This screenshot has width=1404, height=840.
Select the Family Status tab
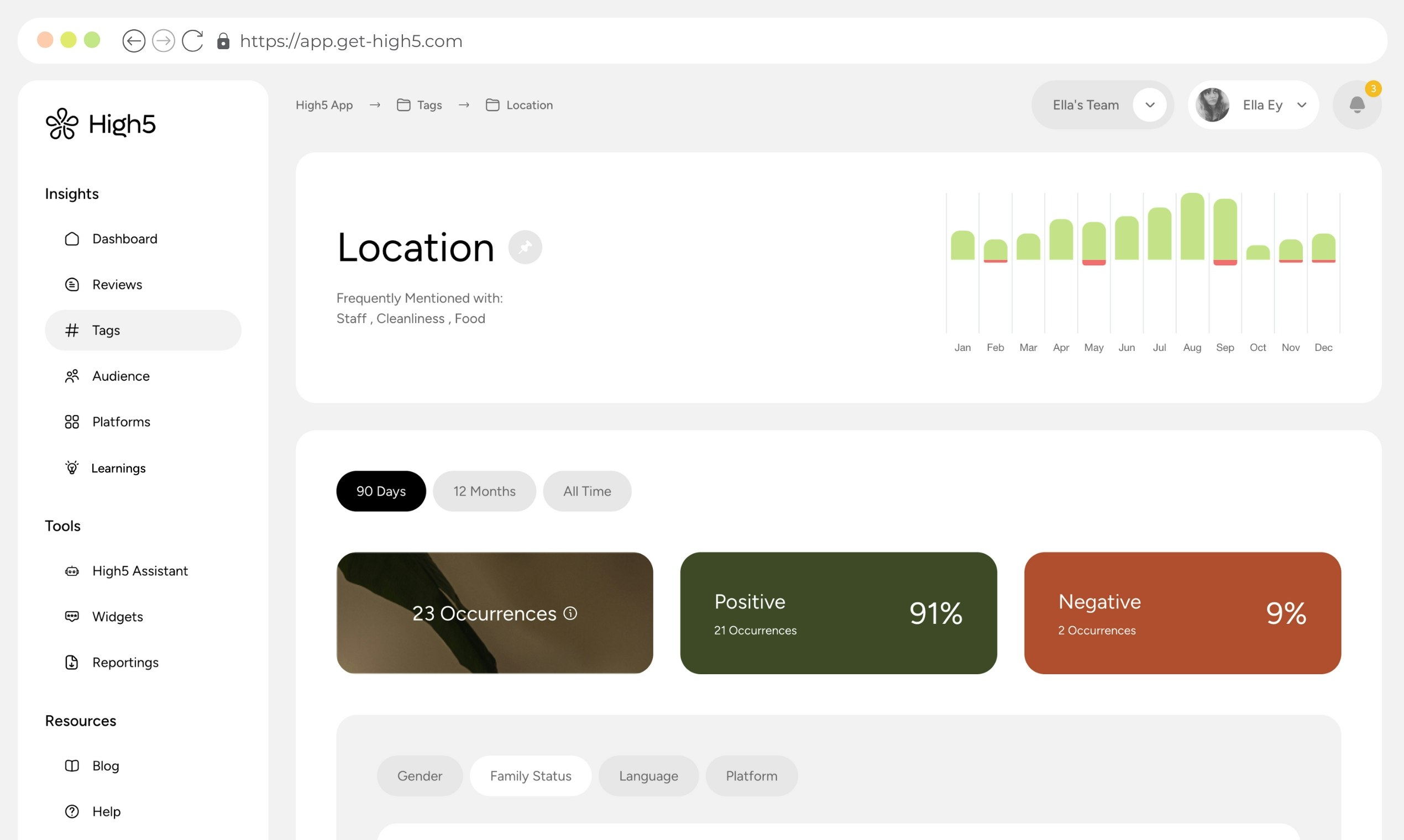tap(530, 775)
